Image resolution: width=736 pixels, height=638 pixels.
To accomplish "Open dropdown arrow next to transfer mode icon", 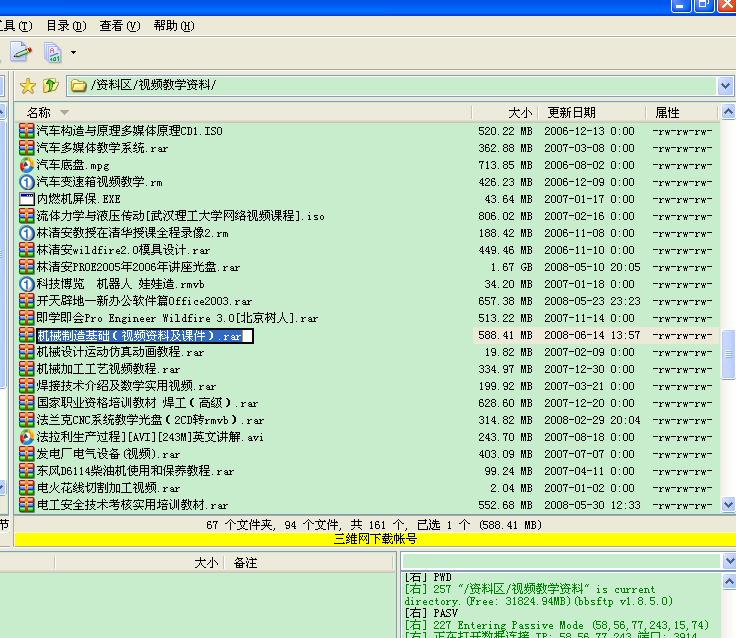I will click(73, 52).
